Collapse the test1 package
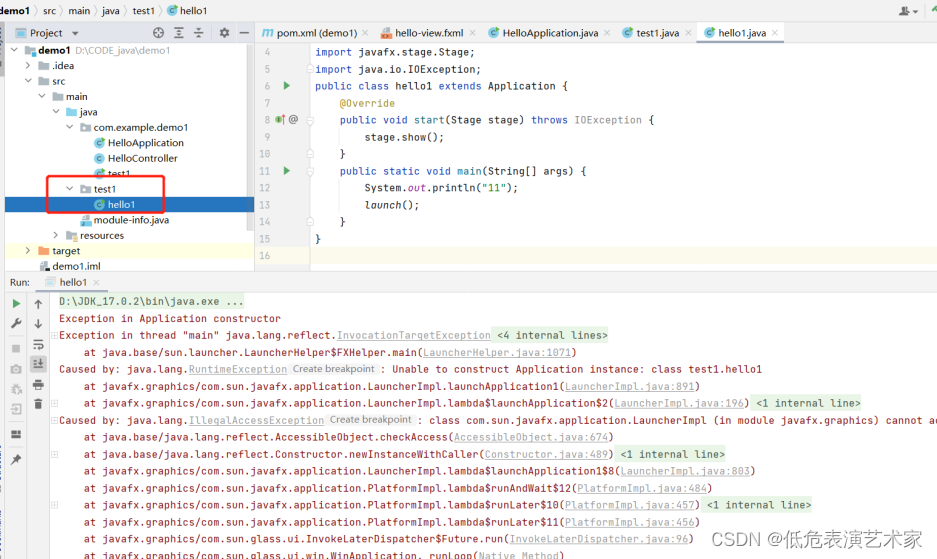This screenshot has width=937, height=559. [69, 189]
